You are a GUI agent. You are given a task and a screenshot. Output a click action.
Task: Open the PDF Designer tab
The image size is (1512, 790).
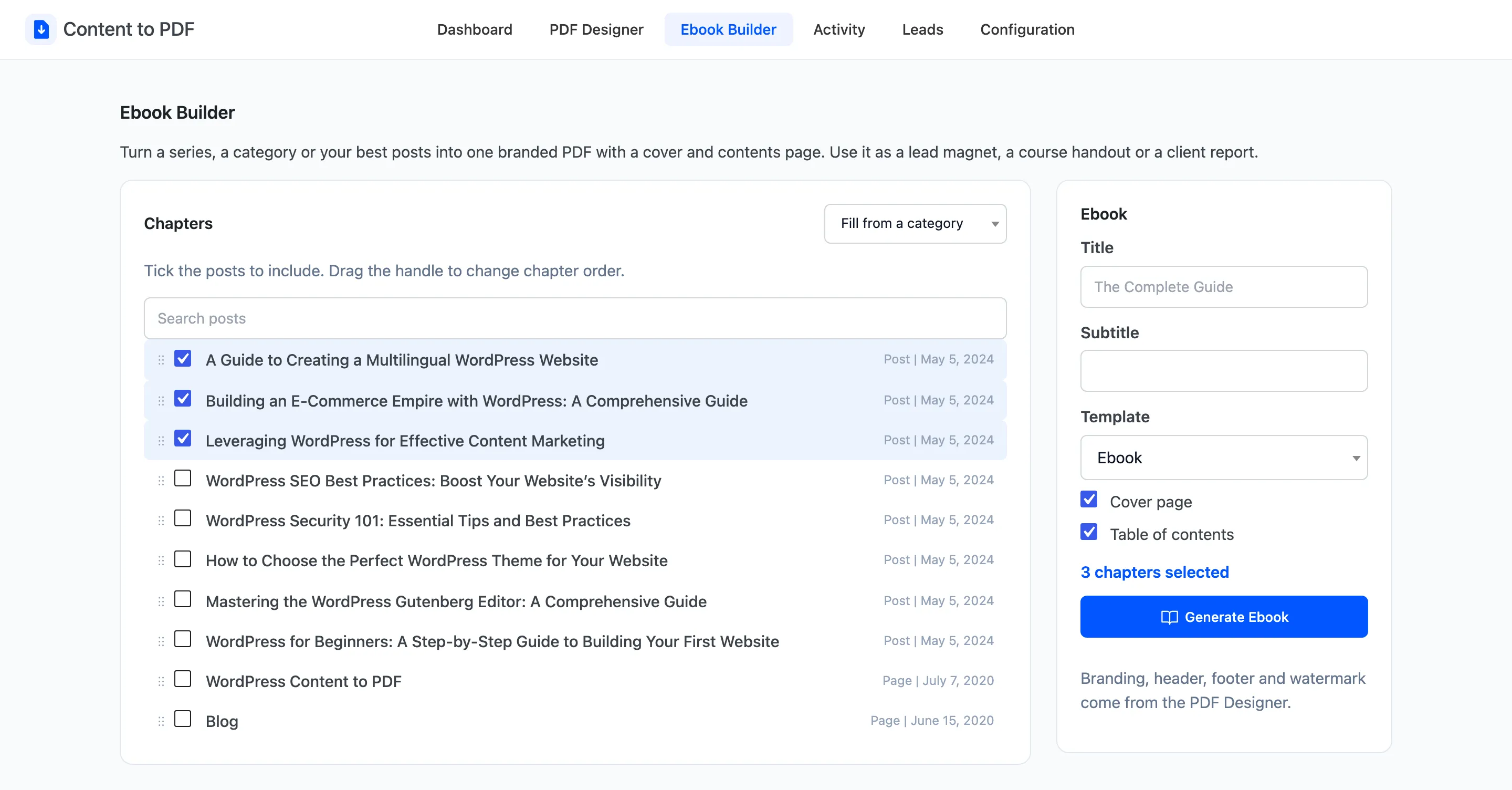(596, 29)
